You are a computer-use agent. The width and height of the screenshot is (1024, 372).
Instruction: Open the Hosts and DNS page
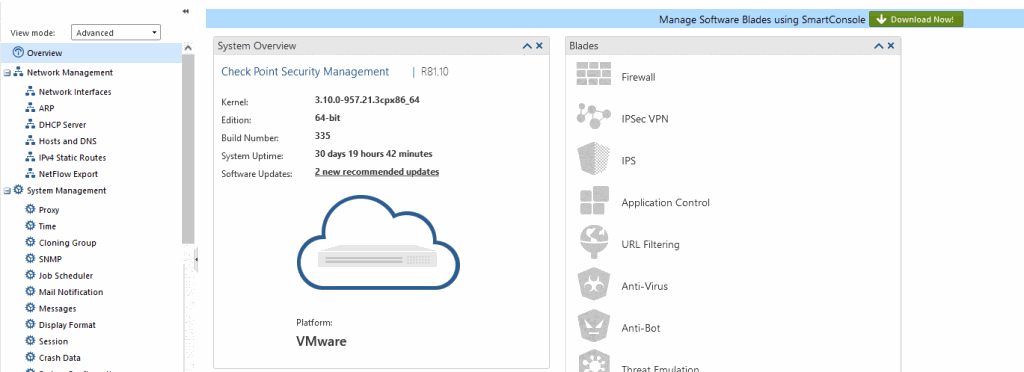(68, 141)
